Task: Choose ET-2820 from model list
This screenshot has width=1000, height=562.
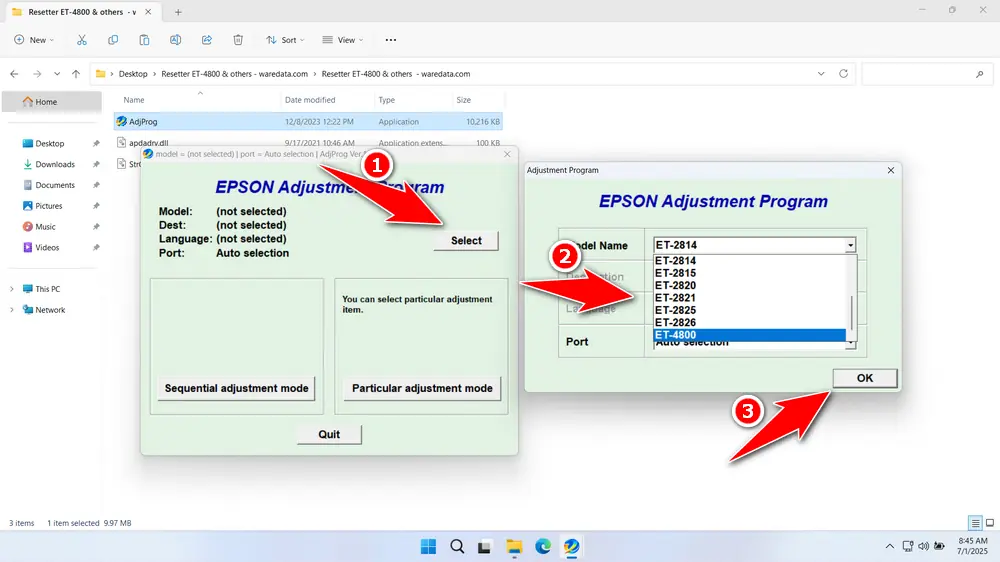Action: coord(749,285)
